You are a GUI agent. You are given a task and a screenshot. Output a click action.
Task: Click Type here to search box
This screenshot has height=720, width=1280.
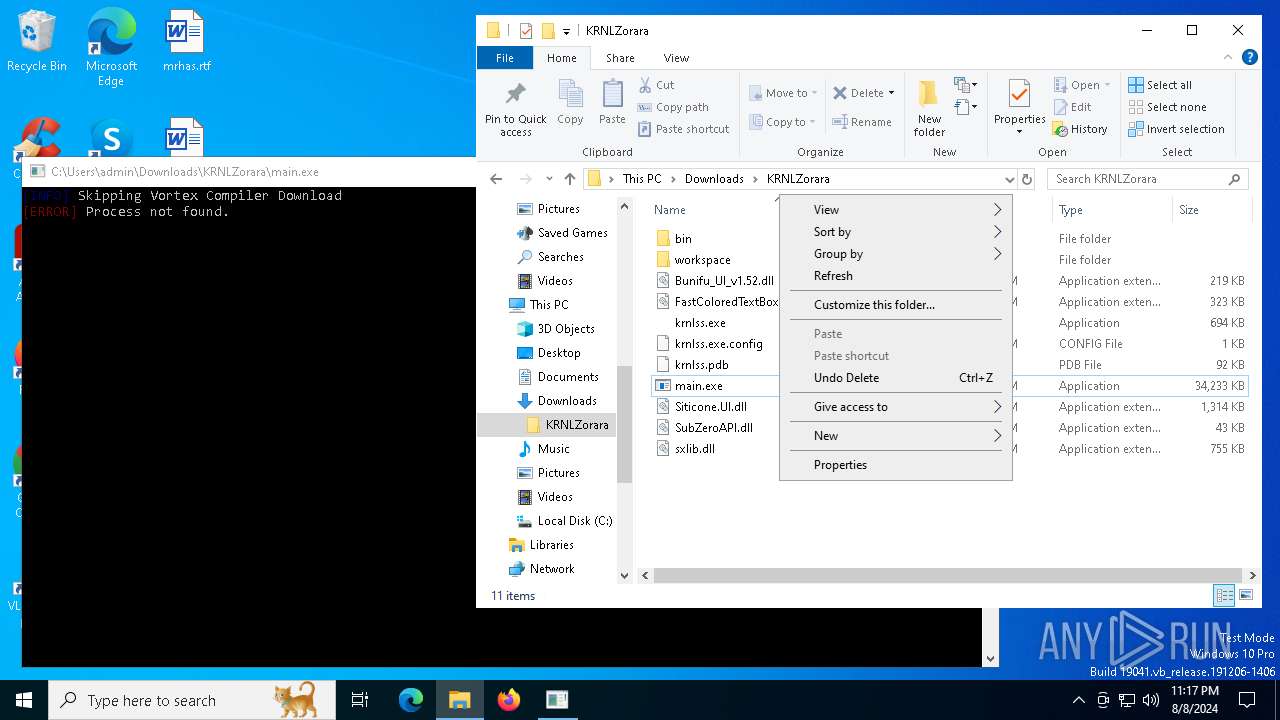click(x=192, y=700)
